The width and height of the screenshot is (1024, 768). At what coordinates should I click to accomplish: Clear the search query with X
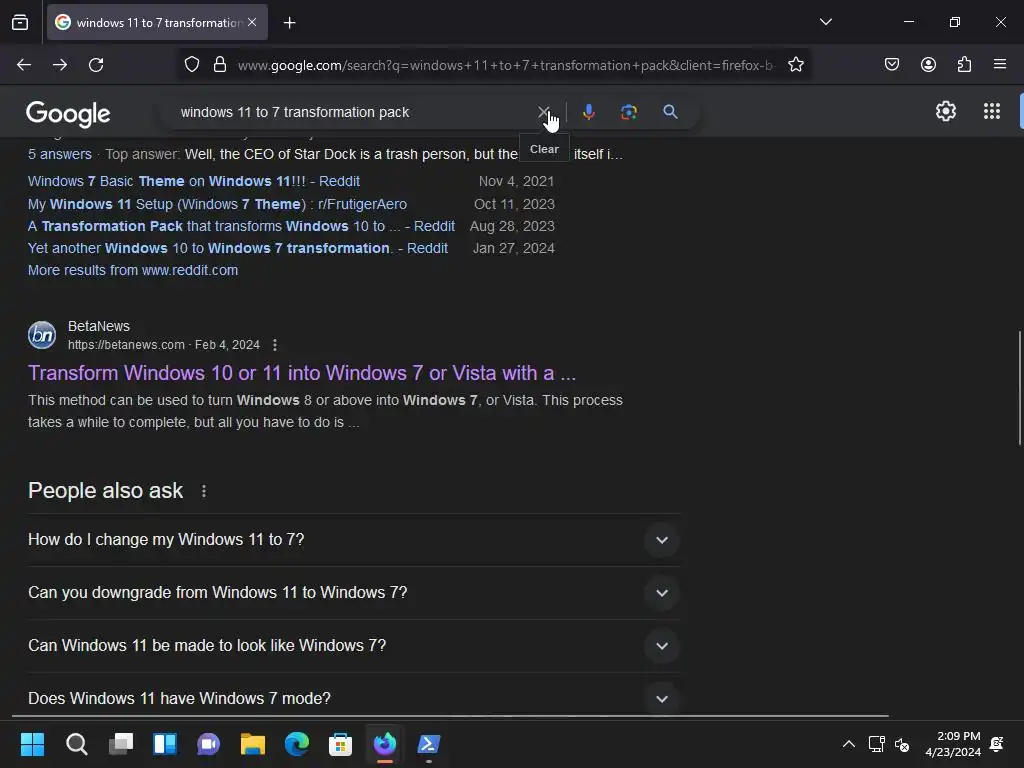tap(543, 112)
